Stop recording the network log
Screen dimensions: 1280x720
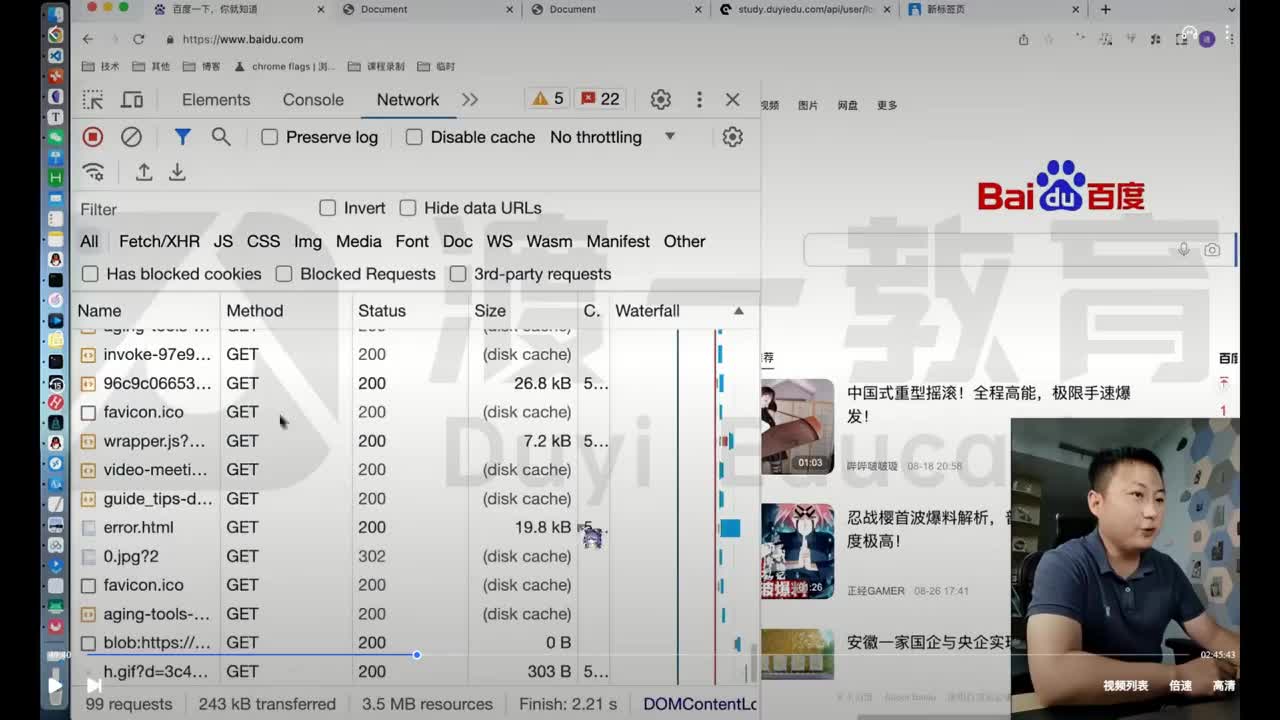pyautogui.click(x=93, y=137)
